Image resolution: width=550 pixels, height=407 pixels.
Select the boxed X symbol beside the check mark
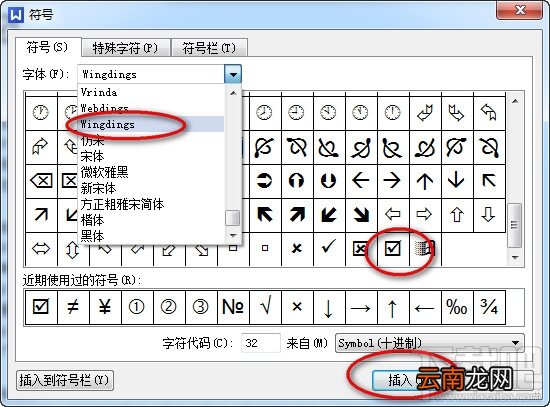click(361, 249)
